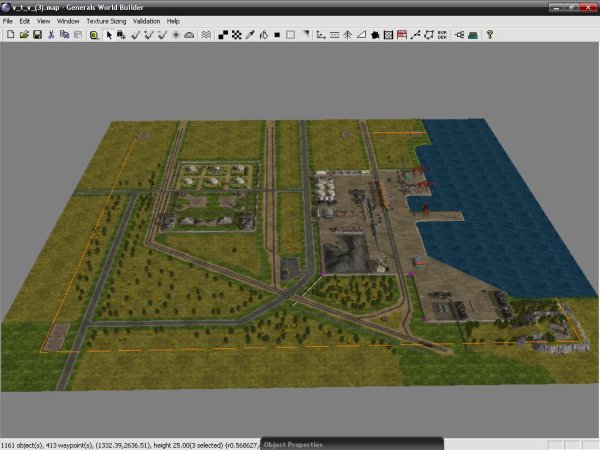Screen dimensions: 600x450
Task: Select the Border tool in the toolbar
Action: tap(441, 34)
